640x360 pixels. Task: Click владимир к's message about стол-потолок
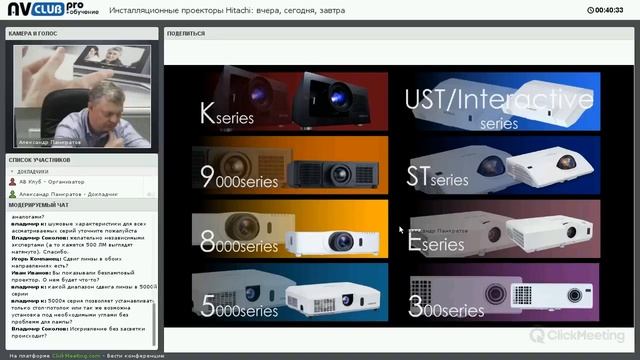point(82,311)
